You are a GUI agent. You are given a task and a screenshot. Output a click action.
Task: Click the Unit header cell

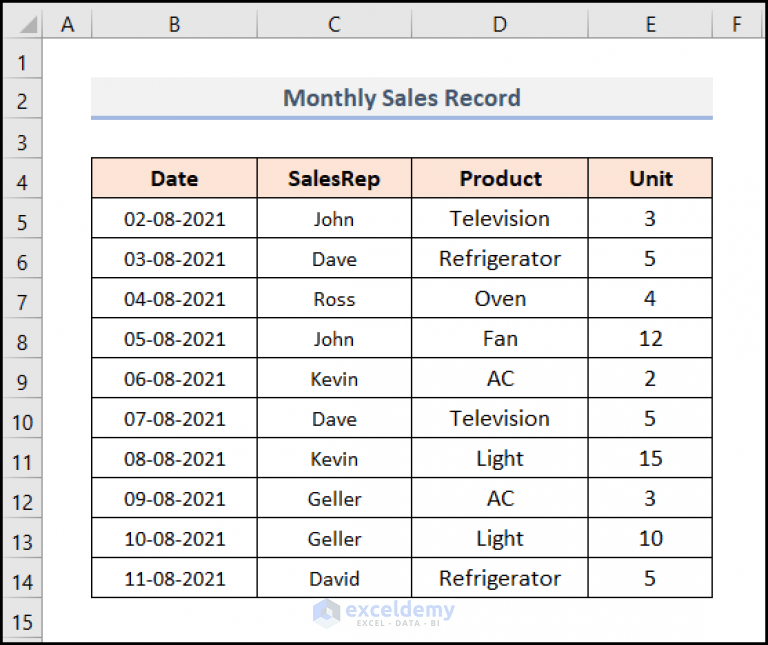[650, 178]
